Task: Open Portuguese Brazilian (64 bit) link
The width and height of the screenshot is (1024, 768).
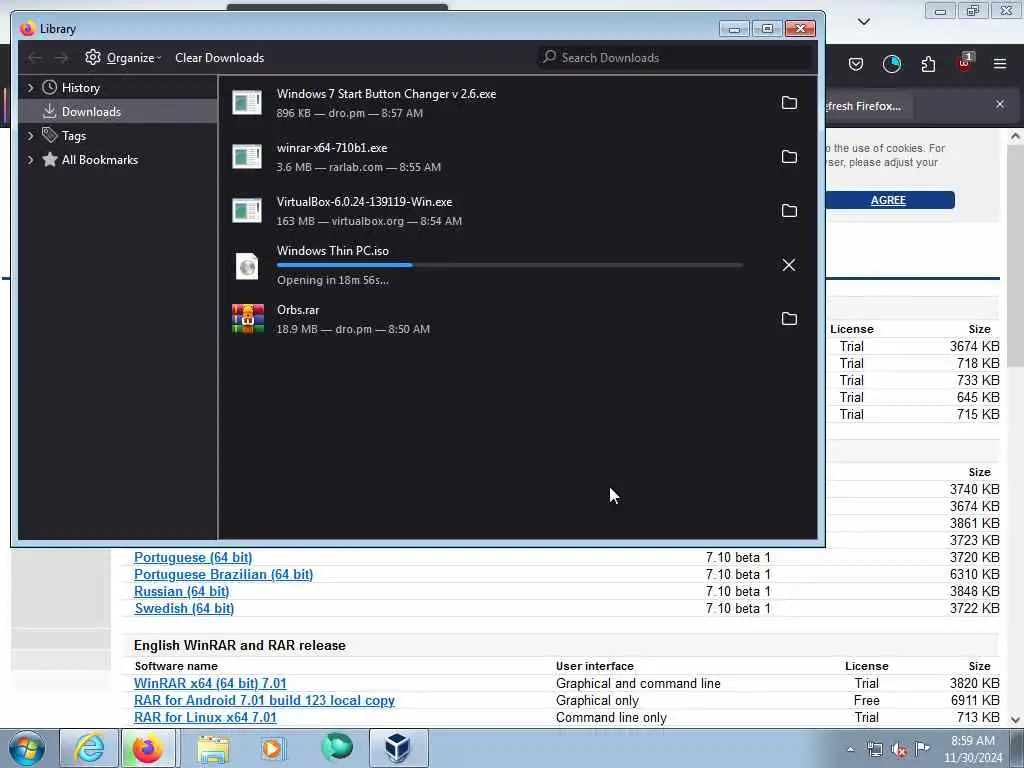Action: click(223, 574)
